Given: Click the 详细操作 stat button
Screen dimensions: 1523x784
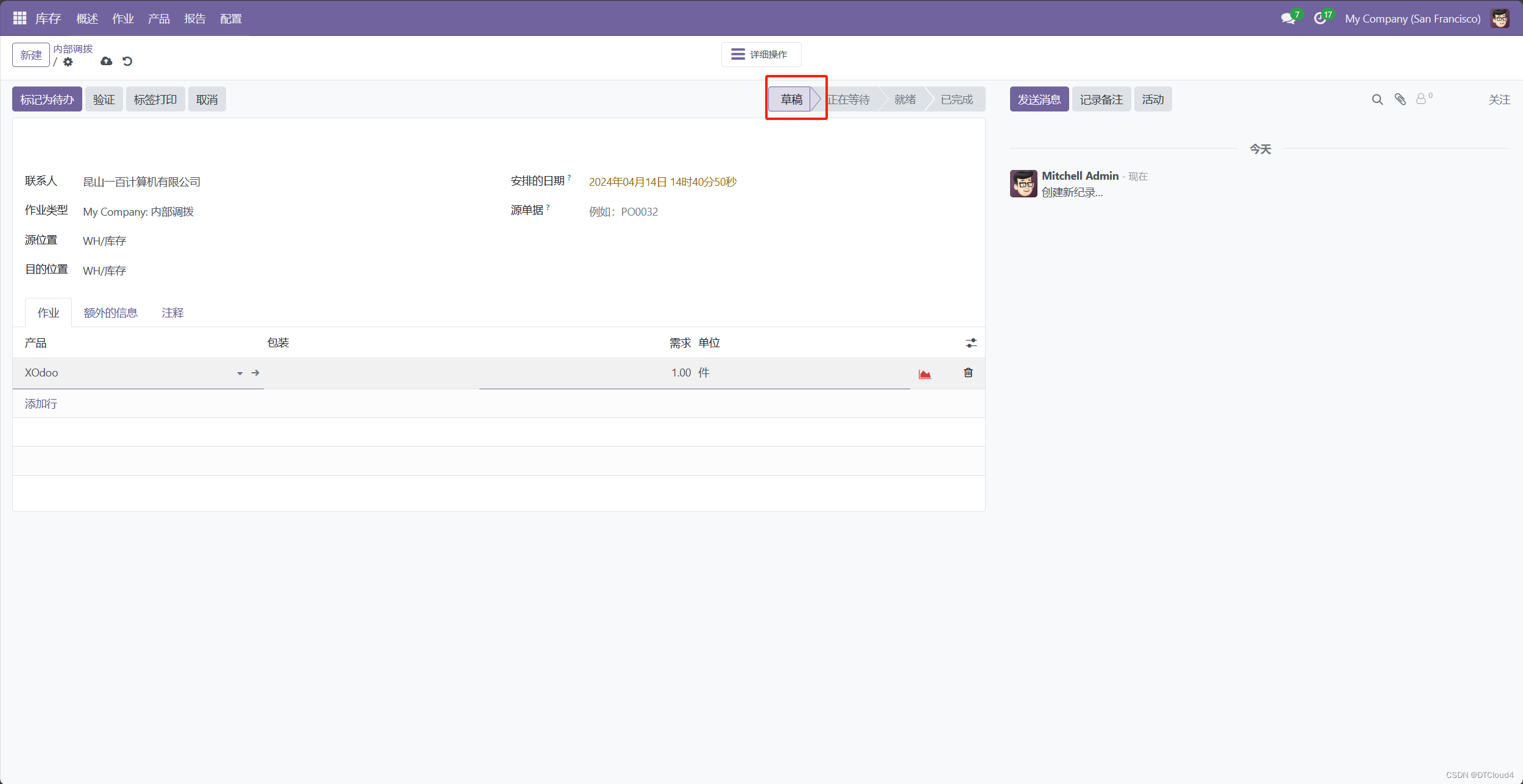Looking at the screenshot, I should (x=761, y=54).
